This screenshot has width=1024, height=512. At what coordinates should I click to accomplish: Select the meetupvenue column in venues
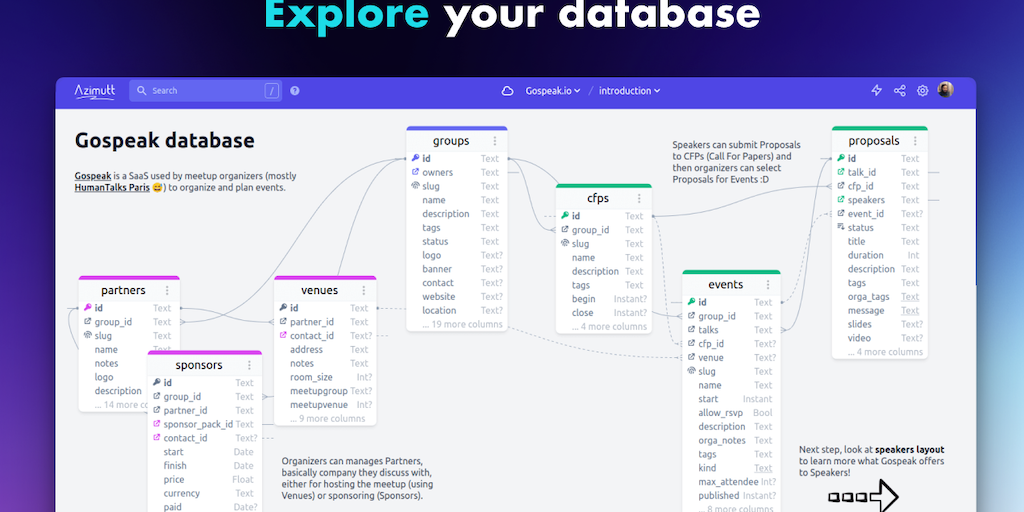tap(325, 405)
